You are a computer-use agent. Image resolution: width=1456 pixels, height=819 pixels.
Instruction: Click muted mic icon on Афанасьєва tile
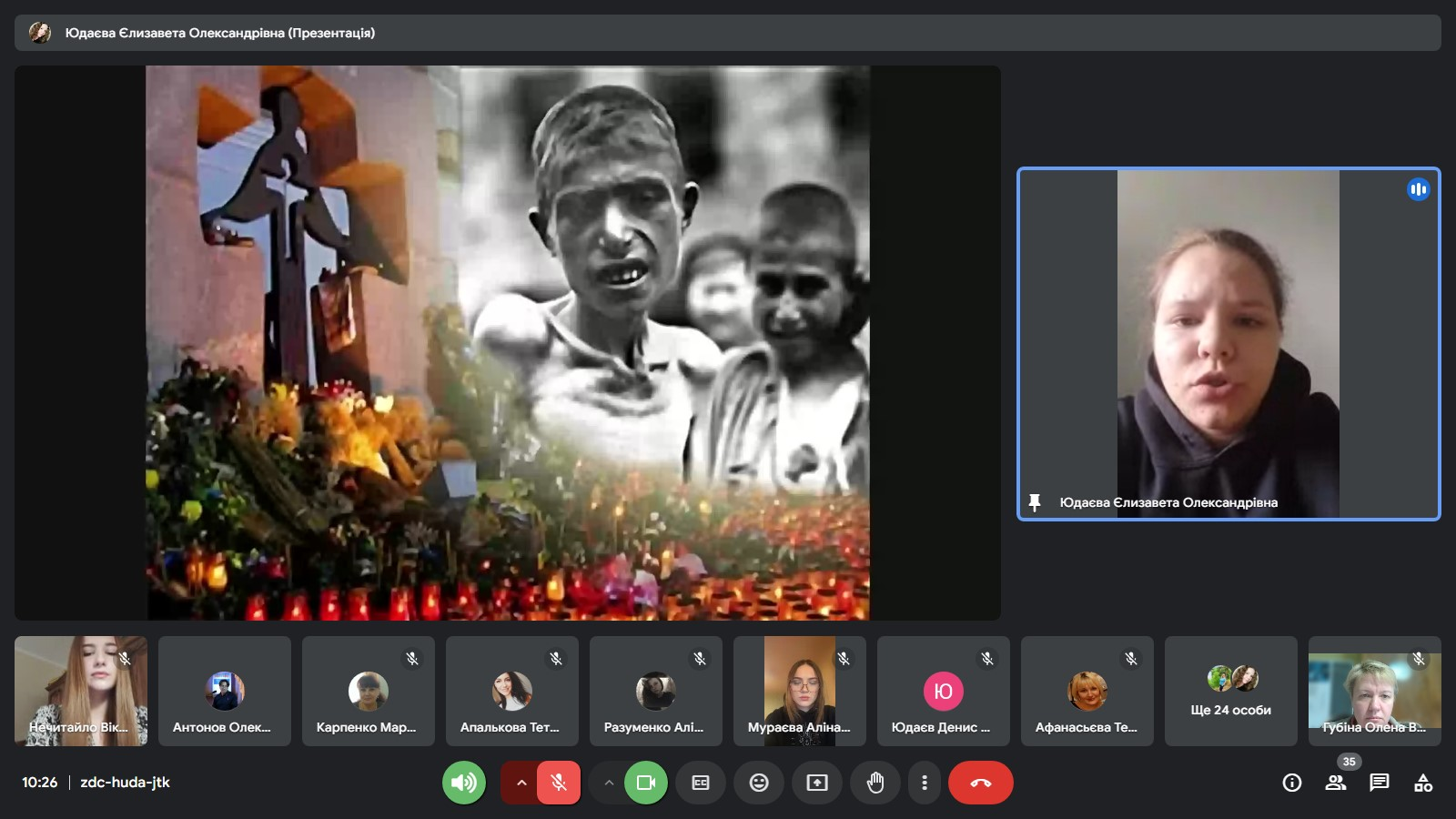click(x=1131, y=658)
